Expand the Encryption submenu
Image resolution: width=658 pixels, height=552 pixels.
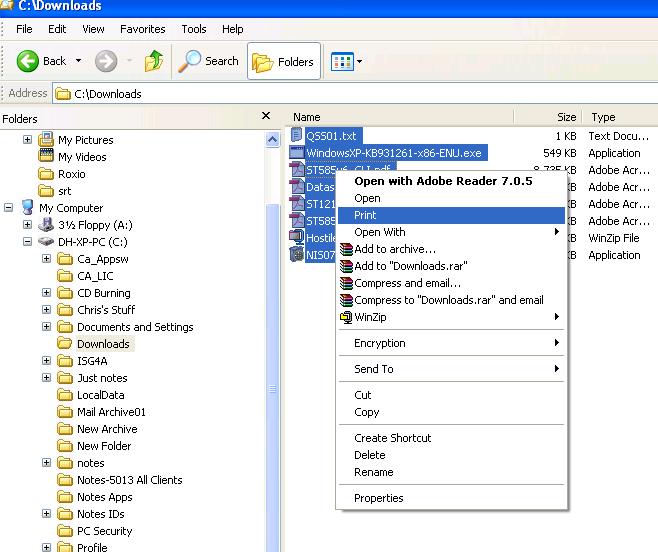[x=452, y=343]
